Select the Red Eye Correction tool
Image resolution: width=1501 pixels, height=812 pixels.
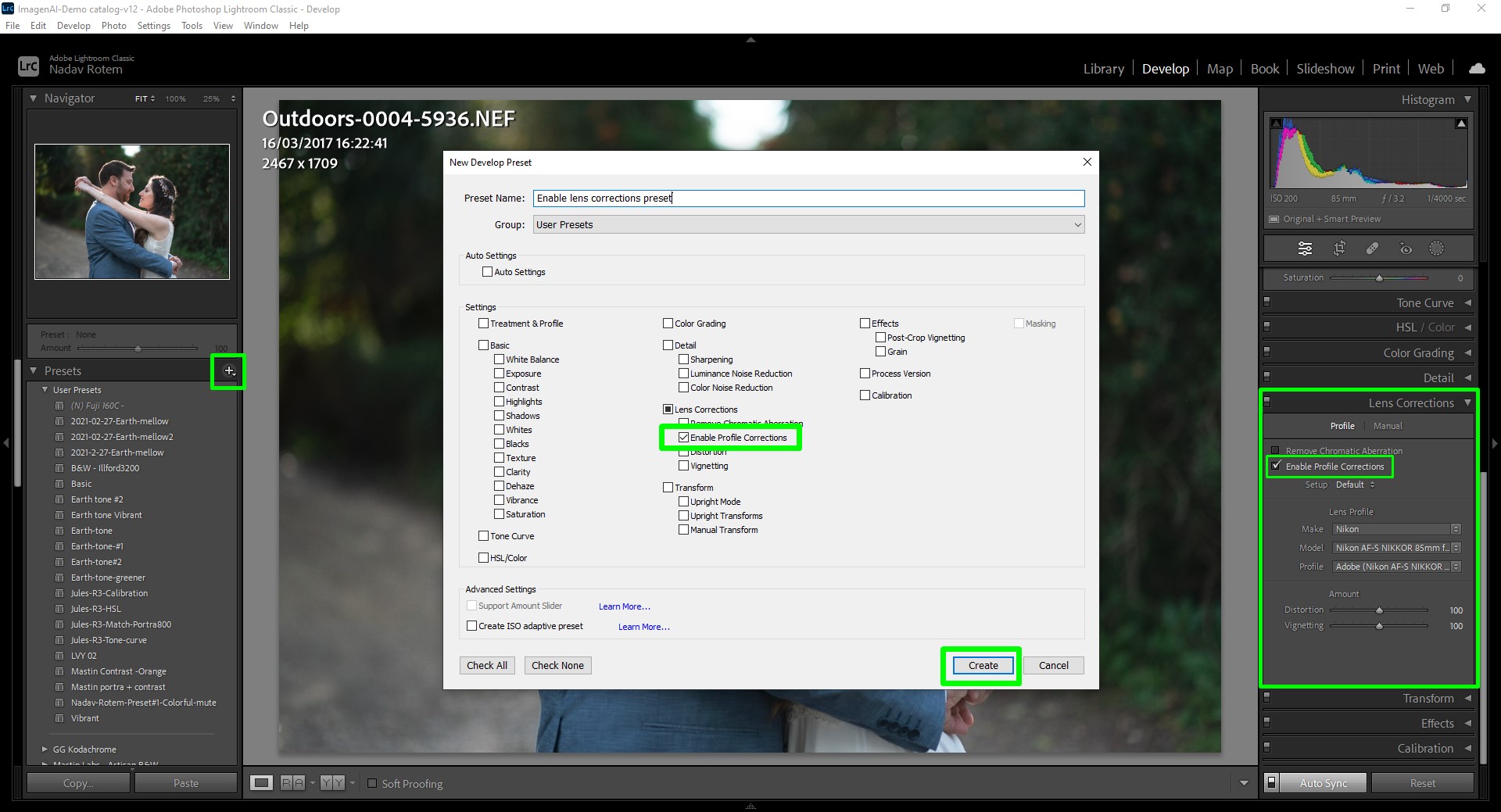[x=1406, y=249]
